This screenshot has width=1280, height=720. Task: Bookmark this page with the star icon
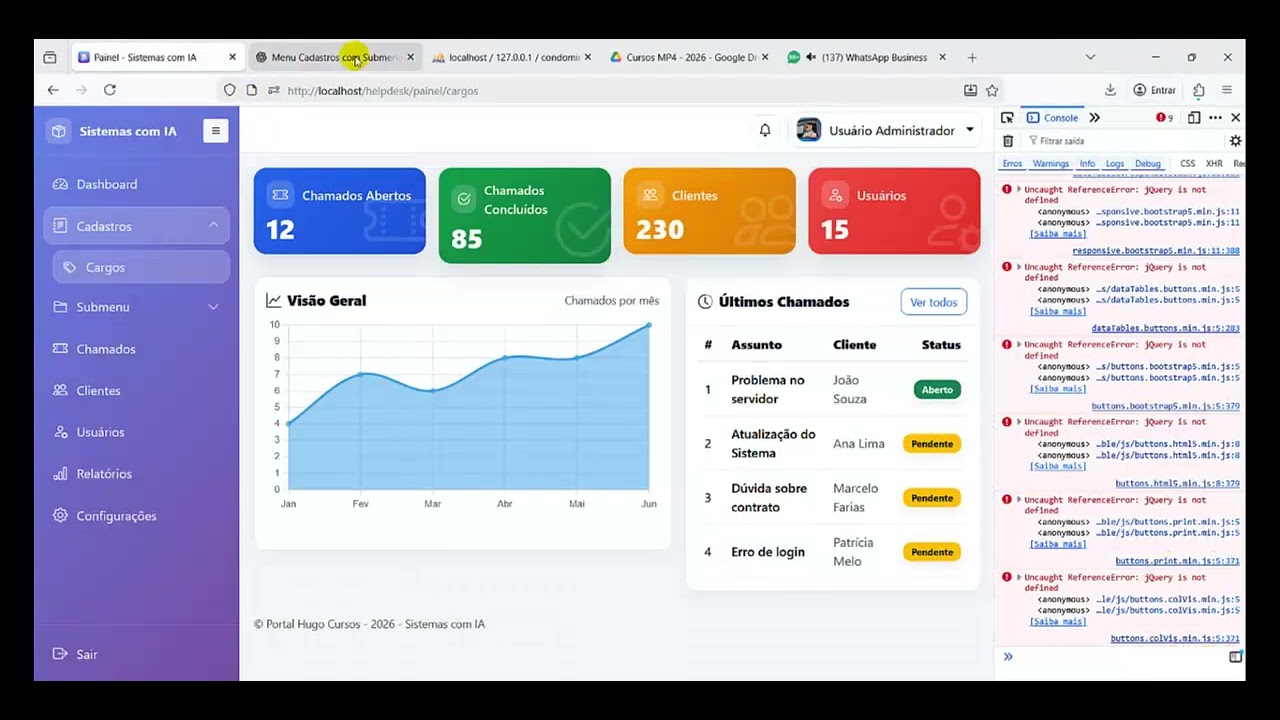(x=992, y=90)
